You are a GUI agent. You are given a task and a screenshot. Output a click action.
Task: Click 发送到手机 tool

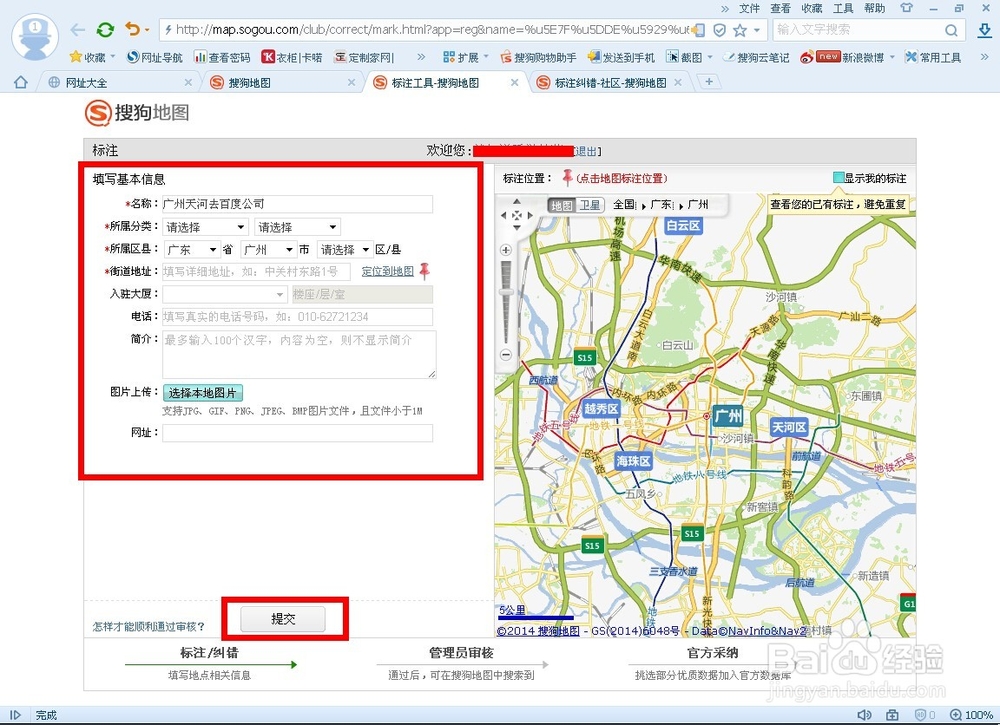pyautogui.click(x=622, y=57)
